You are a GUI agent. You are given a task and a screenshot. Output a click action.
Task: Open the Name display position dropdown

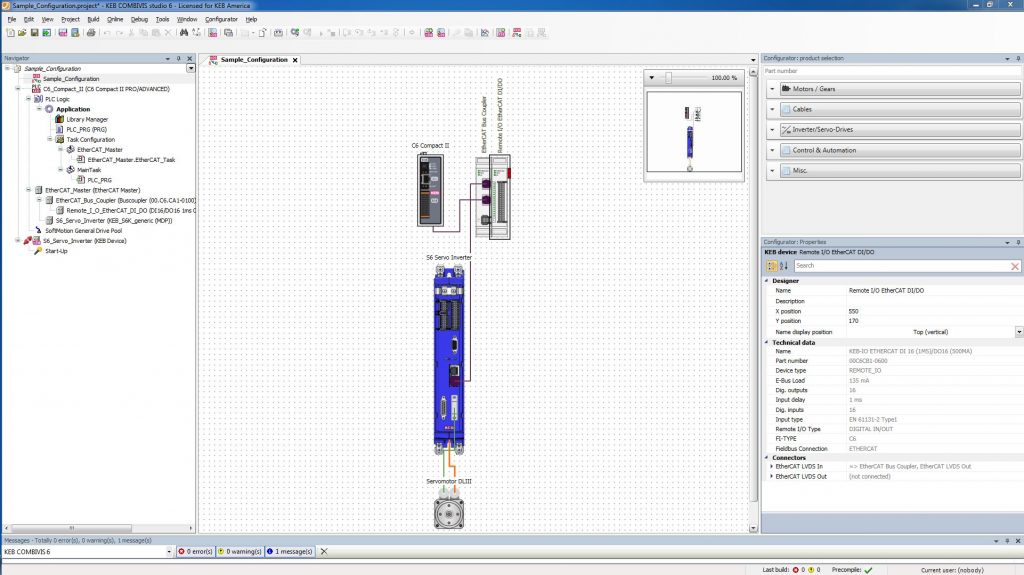(1019, 332)
